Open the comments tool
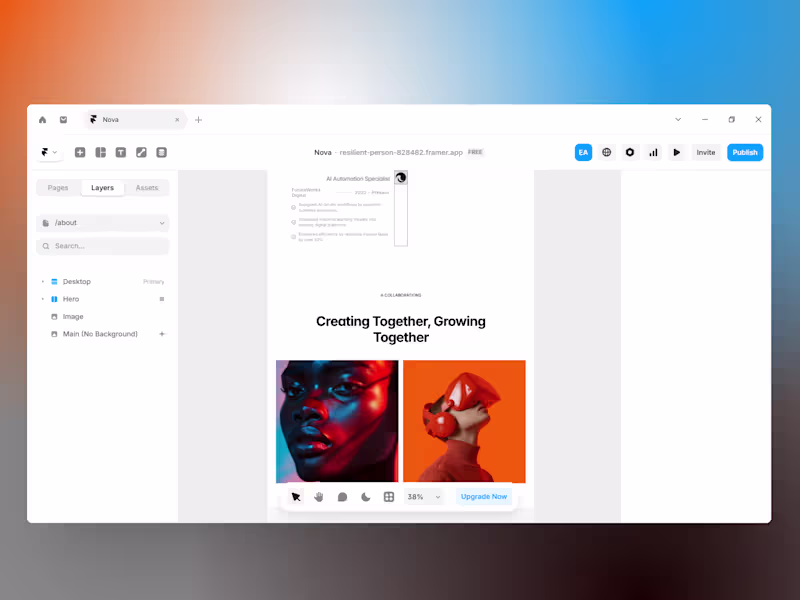 [342, 496]
